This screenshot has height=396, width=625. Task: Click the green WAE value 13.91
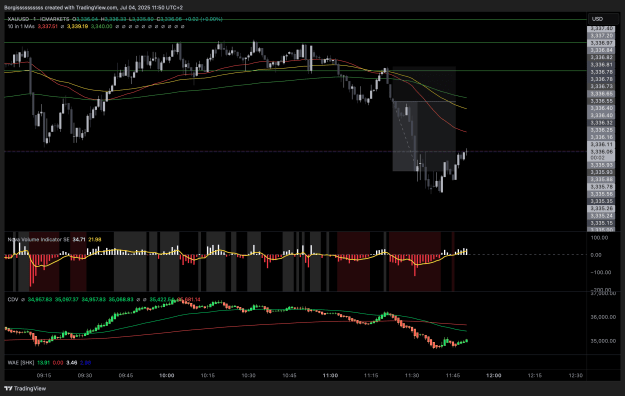(43, 363)
